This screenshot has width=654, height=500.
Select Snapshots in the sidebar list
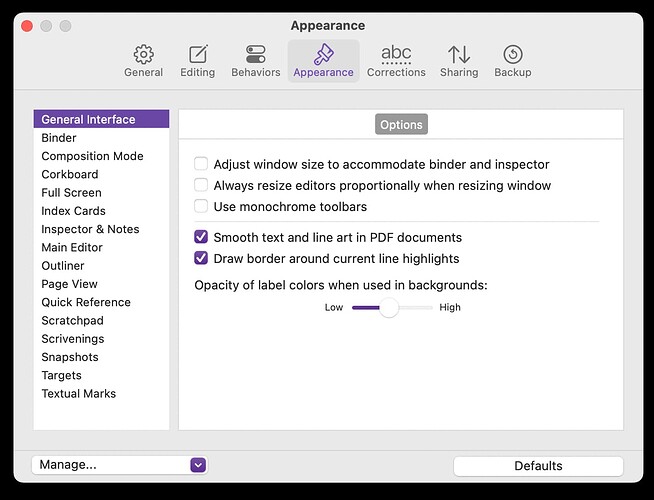[101, 357]
